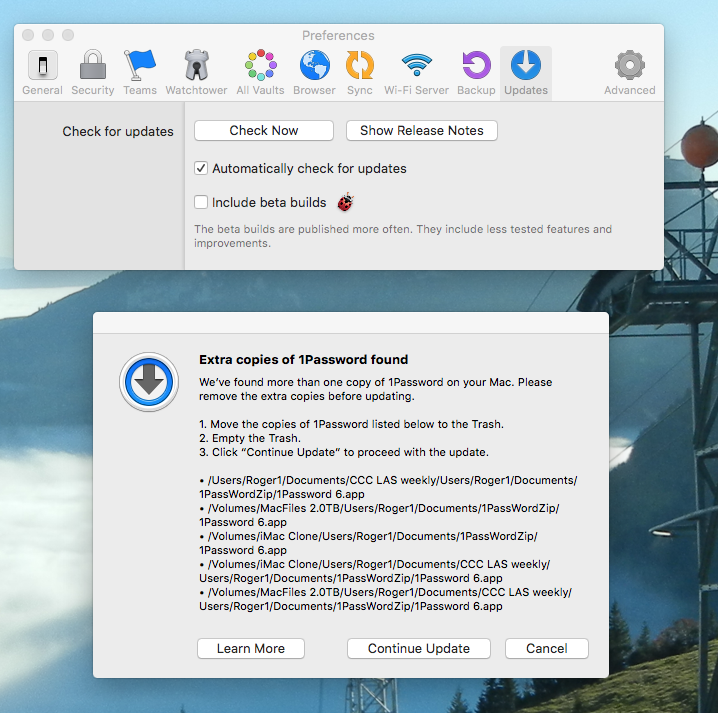This screenshot has height=713, width=718.
Task: Open the Backup preferences pane
Action: [476, 73]
